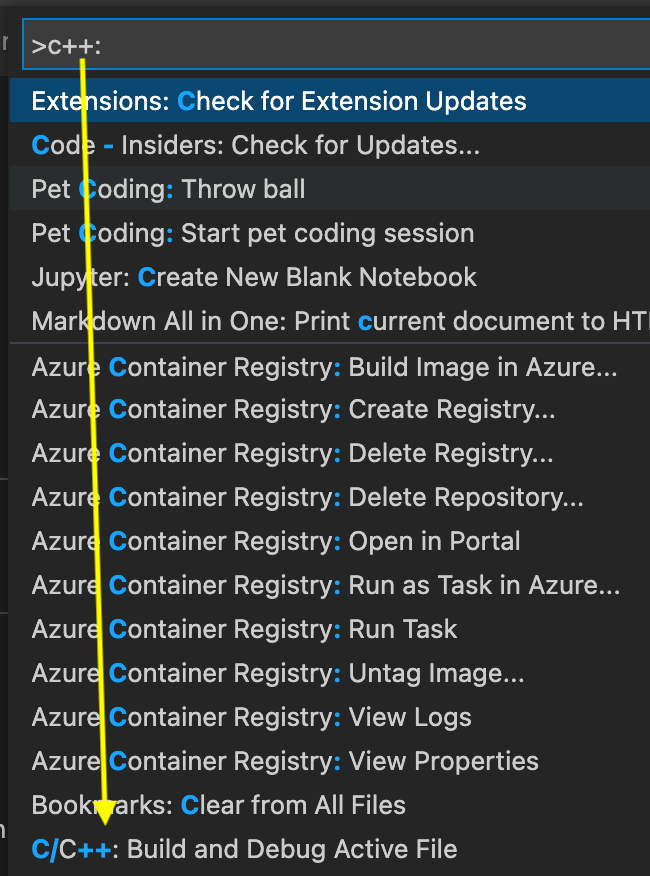Run Azure Container Registry: Delete Registry command
The height and width of the screenshot is (876, 650).
(270, 453)
